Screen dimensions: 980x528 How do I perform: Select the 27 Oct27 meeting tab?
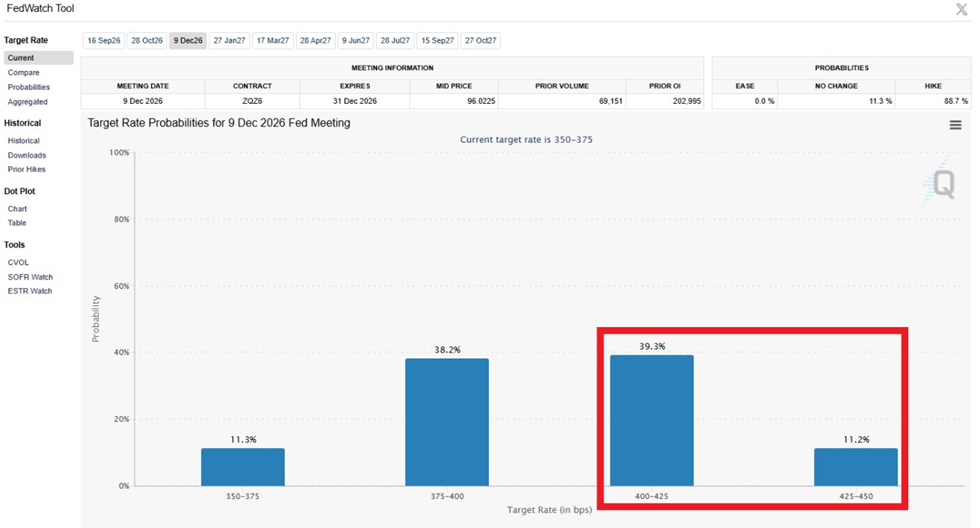pyautogui.click(x=481, y=41)
